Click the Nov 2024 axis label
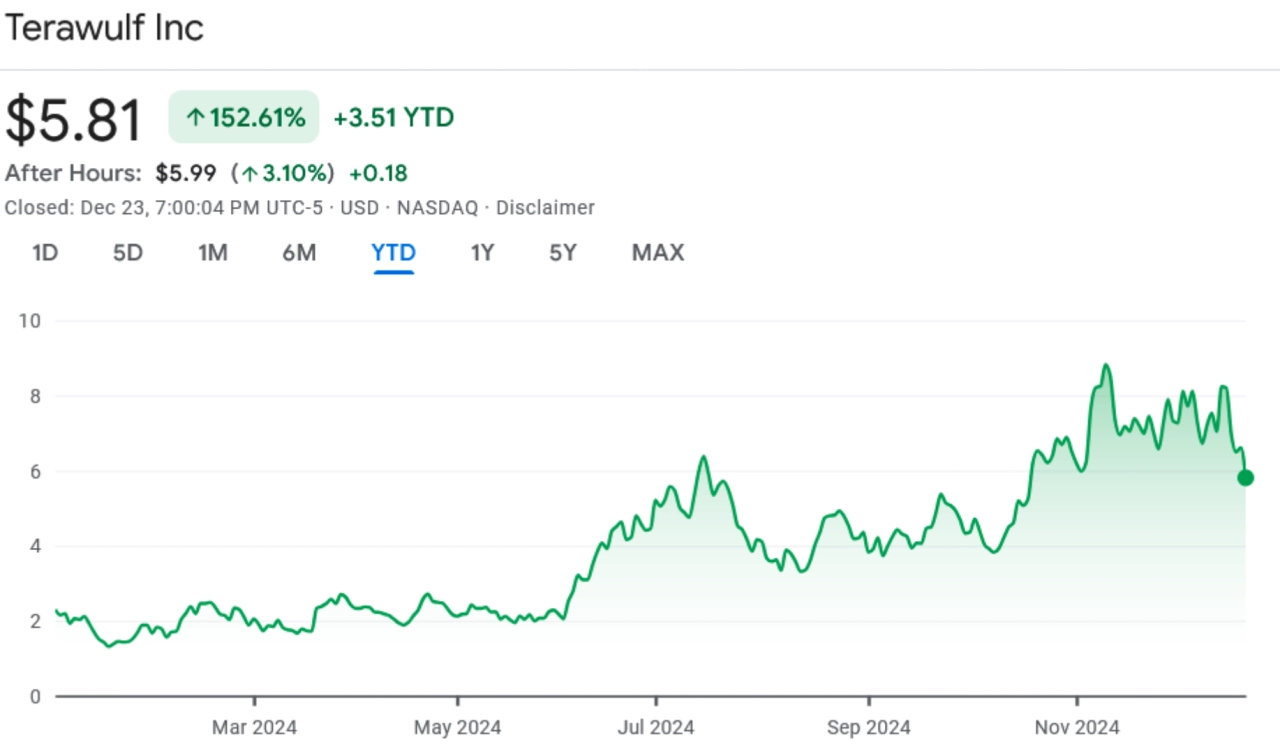Viewport: 1280px width, 746px height. [x=1077, y=727]
